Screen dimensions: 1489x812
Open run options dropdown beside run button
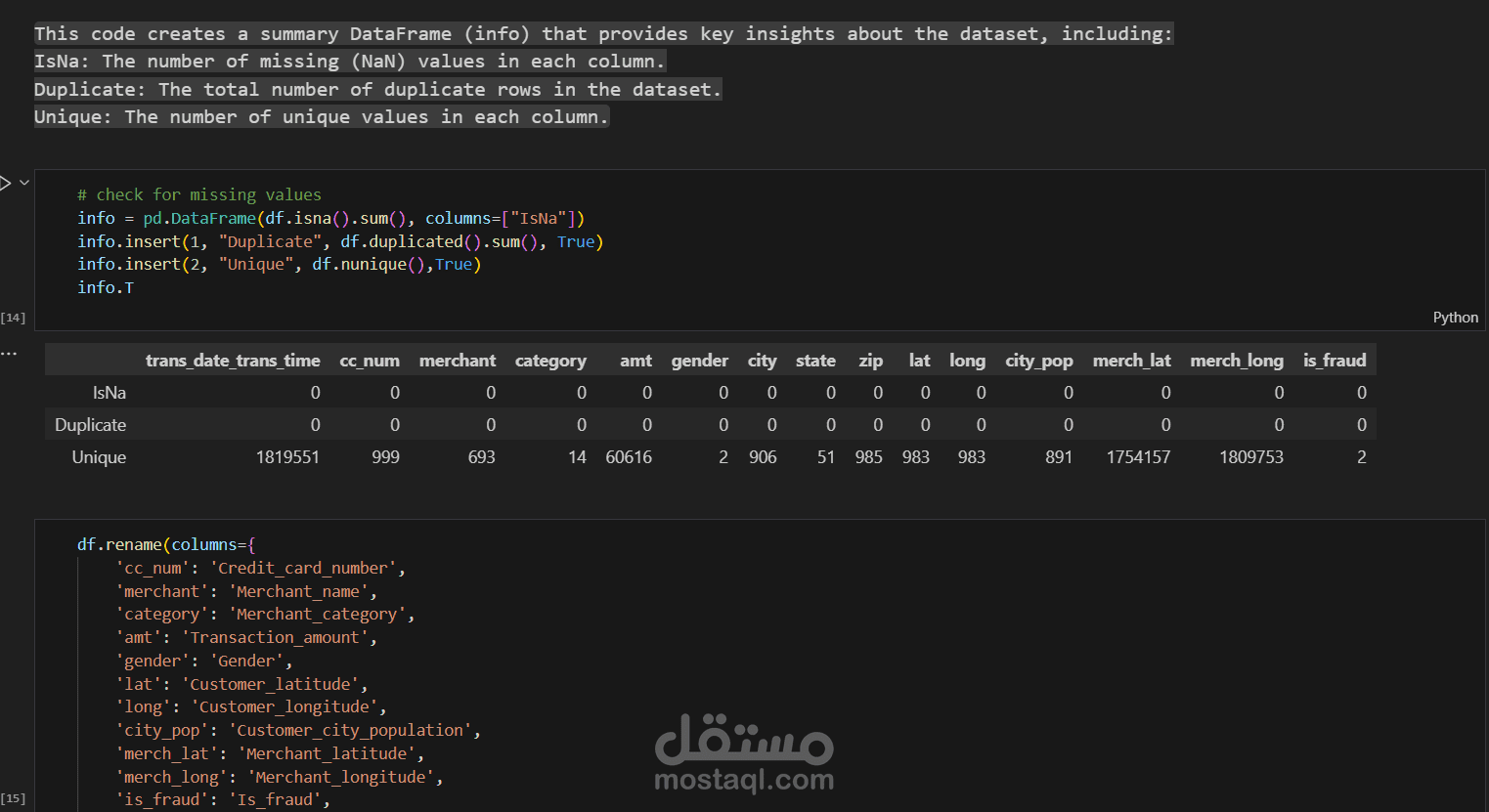point(24,183)
